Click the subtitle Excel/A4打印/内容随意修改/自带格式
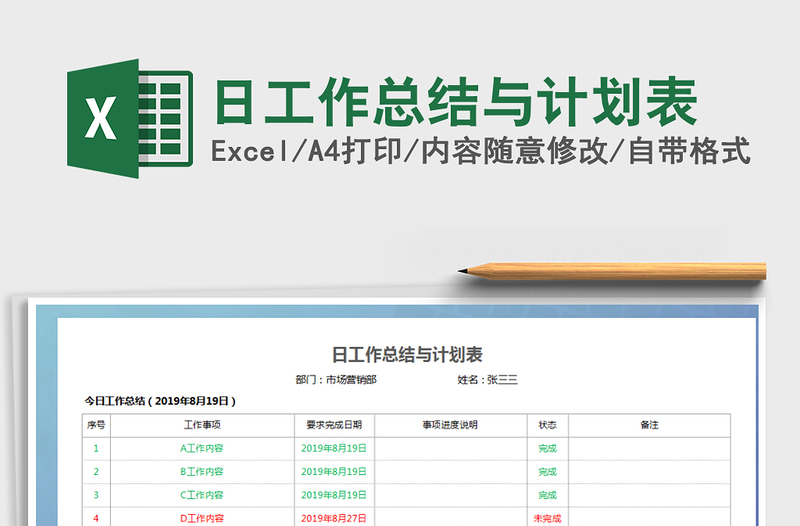800x526 pixels. click(x=481, y=151)
